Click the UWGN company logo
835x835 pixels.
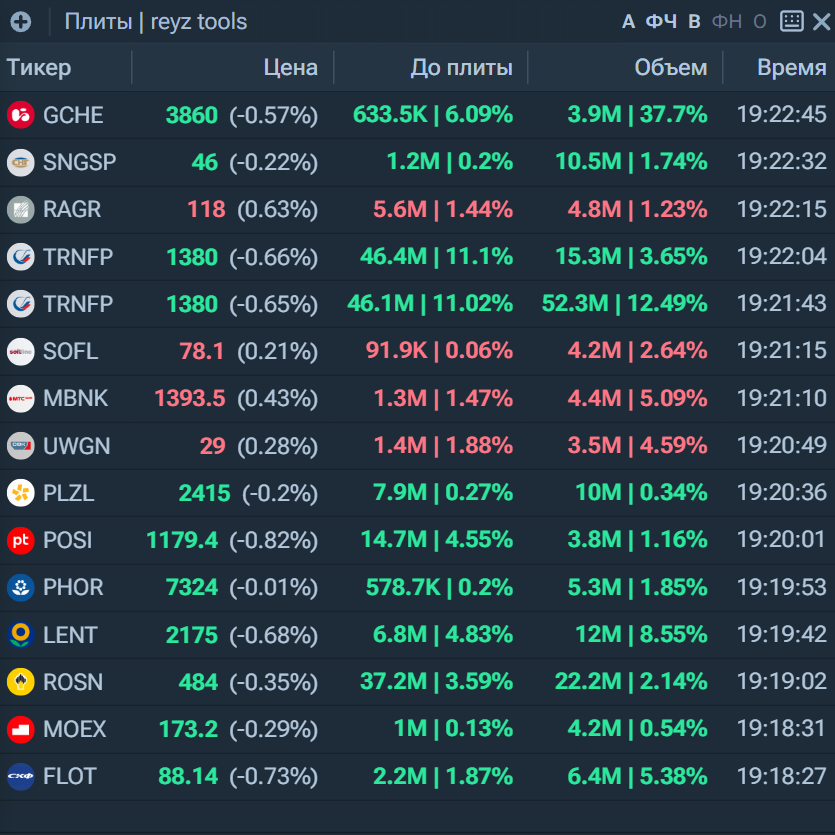21,446
